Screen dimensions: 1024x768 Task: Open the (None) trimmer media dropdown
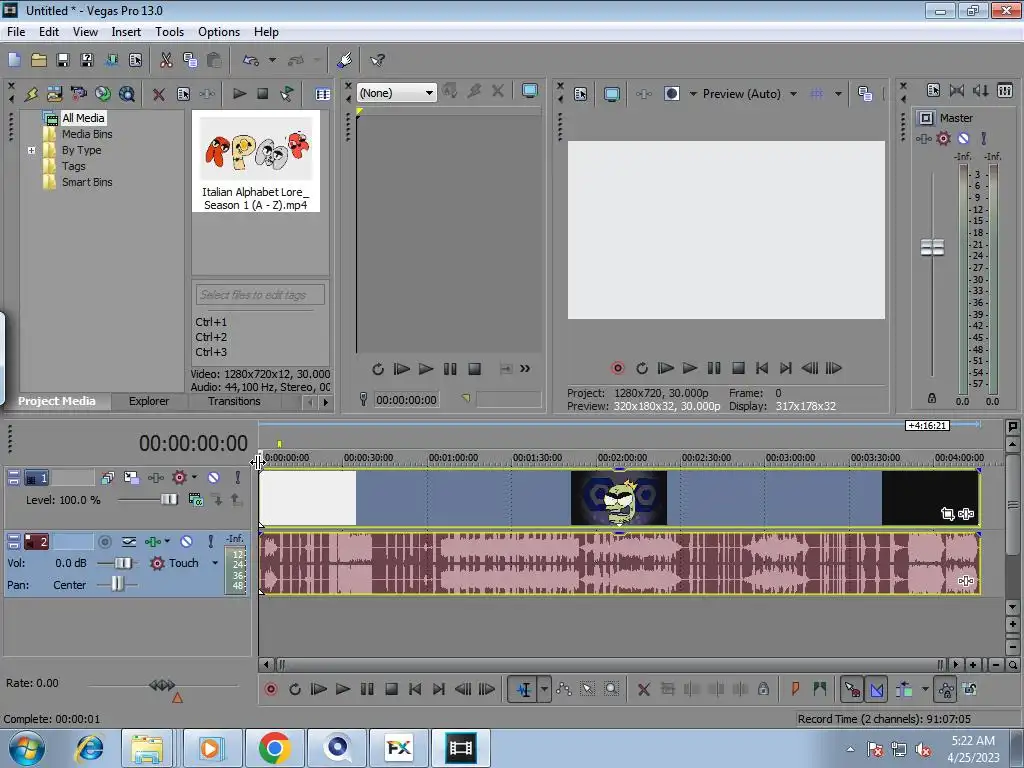pos(428,93)
